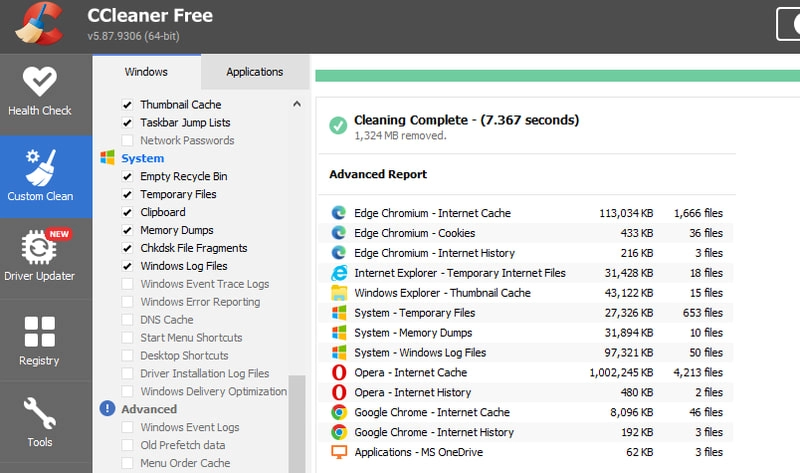Open Health Check from the sidebar

pos(40,92)
